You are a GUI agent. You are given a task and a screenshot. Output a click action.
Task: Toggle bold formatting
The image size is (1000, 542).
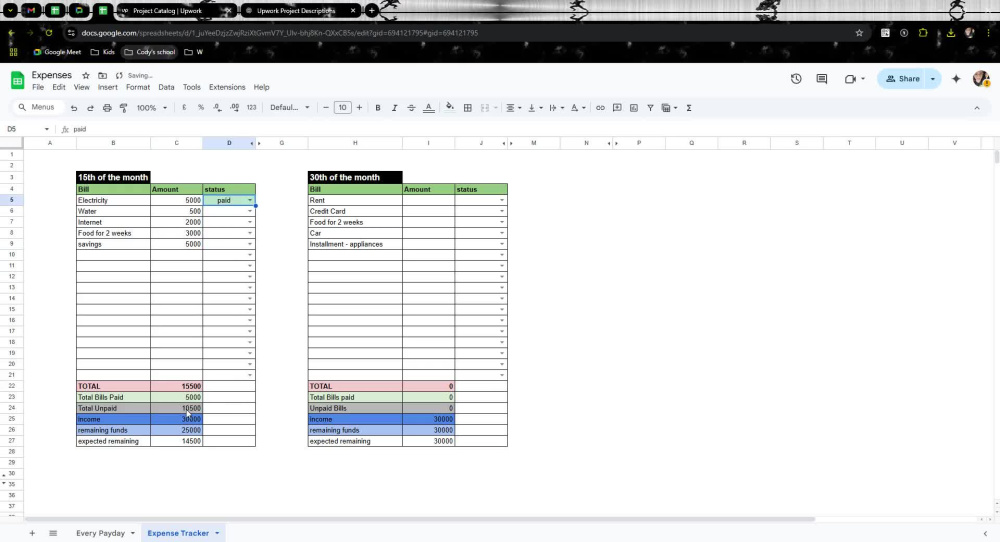tap(378, 108)
